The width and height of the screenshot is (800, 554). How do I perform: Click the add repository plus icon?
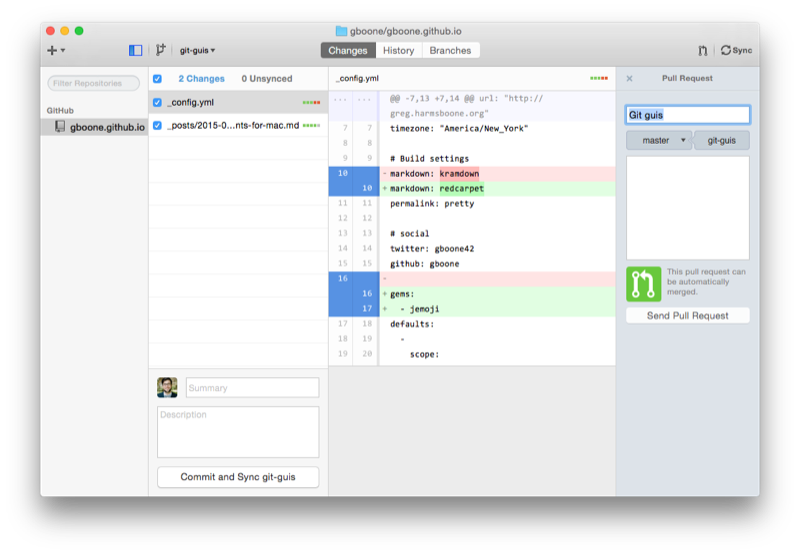point(52,50)
